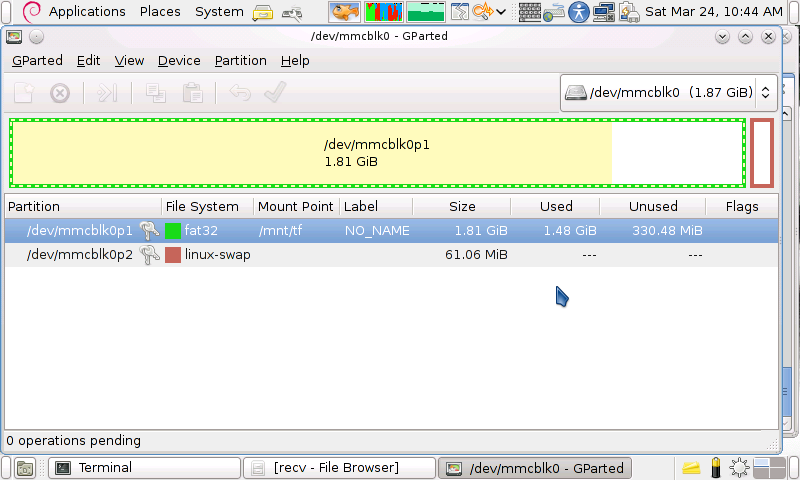Screen dimensions: 800x480
Task: Click the device selector up-down arrows
Action: (765, 92)
